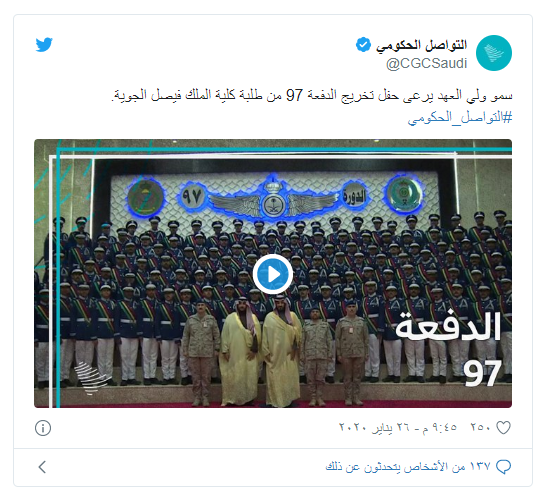Follow the hashtag #التواصل_الحكومي
Image resolution: width=541 pixels, height=504 pixels.
coord(460,118)
